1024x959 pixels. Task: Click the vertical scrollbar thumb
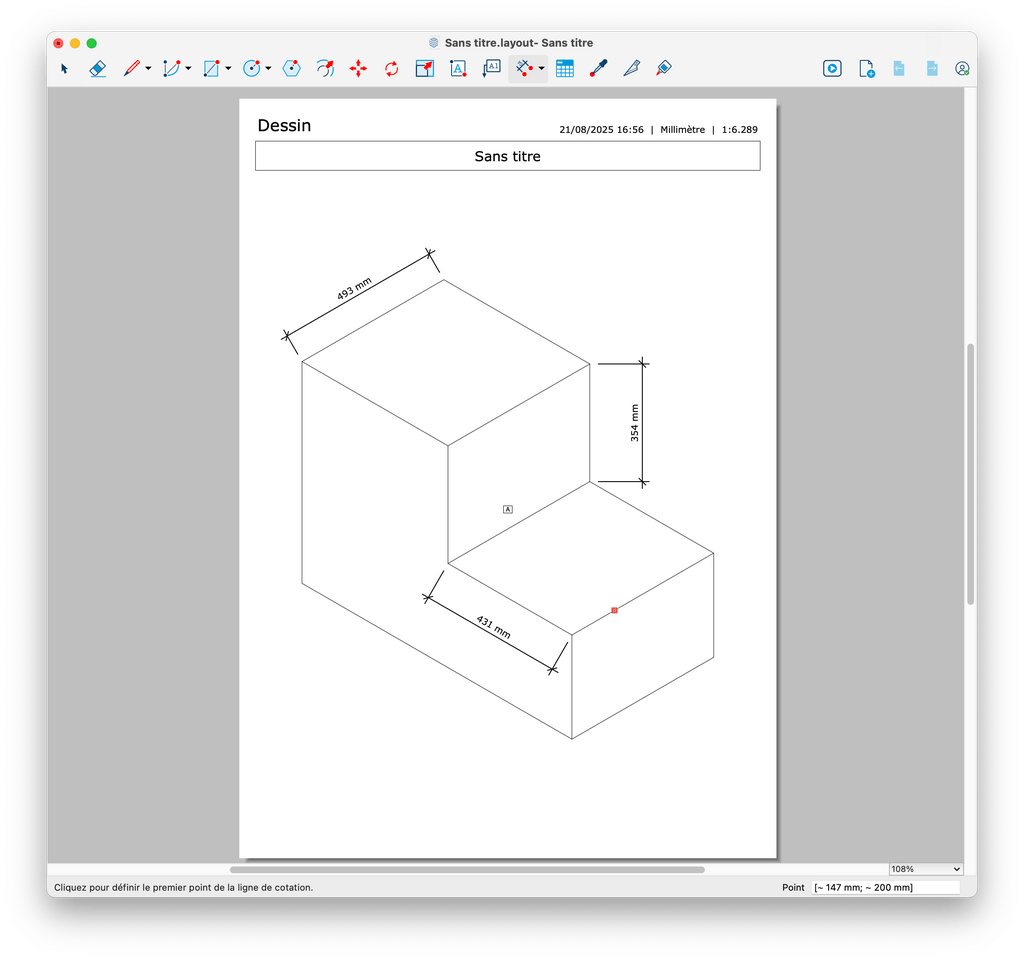coord(970,474)
